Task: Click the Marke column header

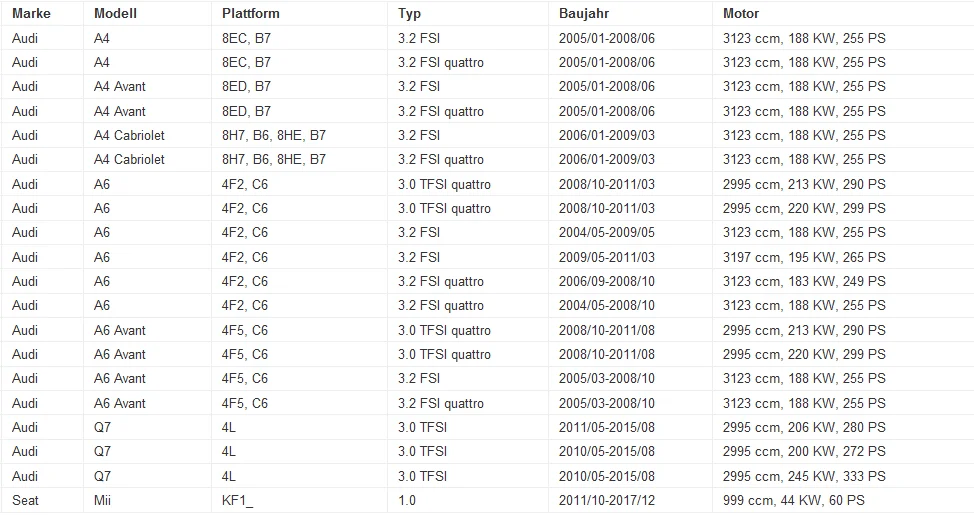Action: [x=31, y=13]
